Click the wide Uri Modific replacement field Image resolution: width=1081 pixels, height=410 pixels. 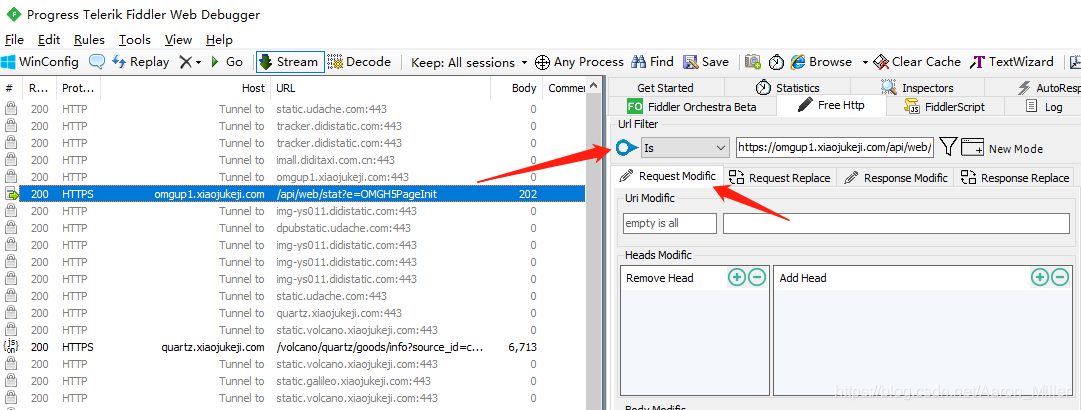tap(896, 223)
